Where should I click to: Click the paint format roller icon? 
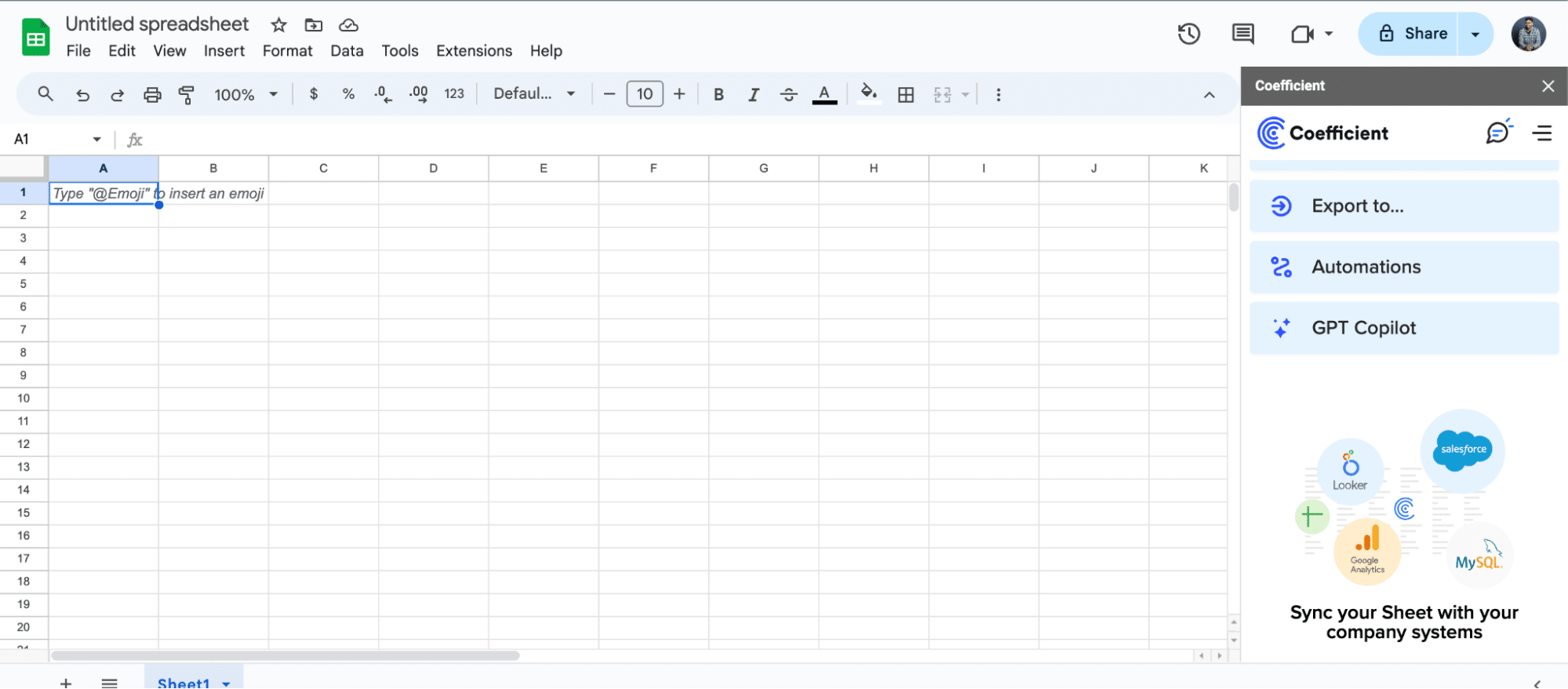click(x=187, y=95)
